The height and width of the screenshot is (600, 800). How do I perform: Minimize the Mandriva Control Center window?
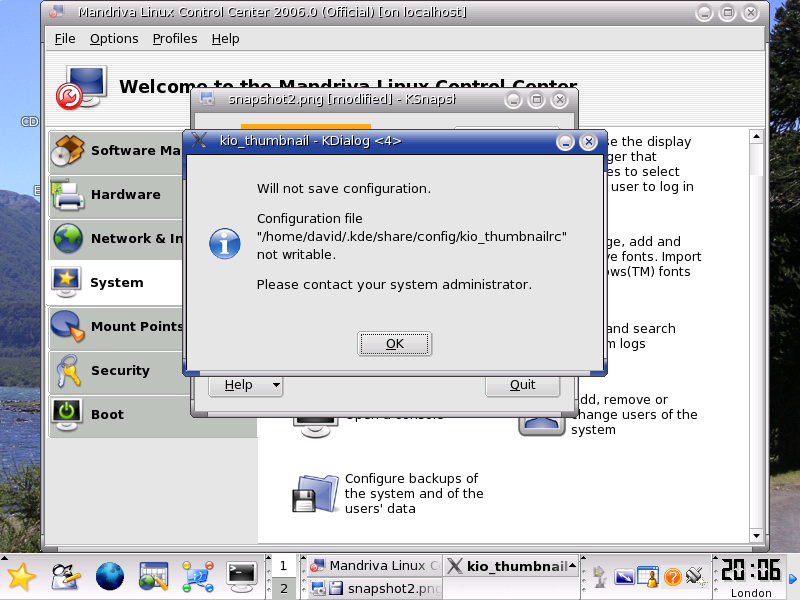pos(704,13)
